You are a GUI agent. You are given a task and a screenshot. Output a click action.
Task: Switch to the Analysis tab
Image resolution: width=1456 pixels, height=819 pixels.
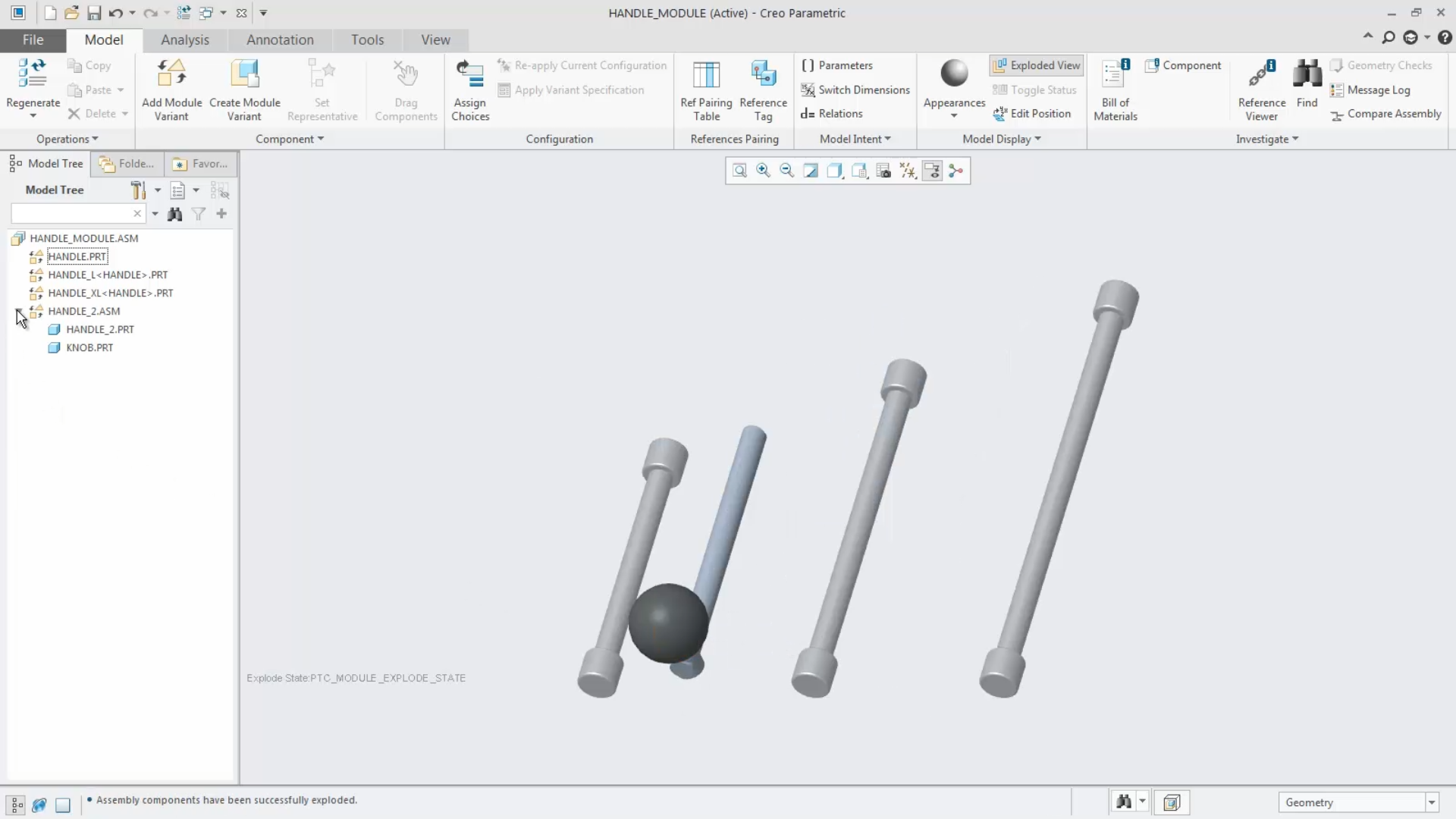[186, 39]
